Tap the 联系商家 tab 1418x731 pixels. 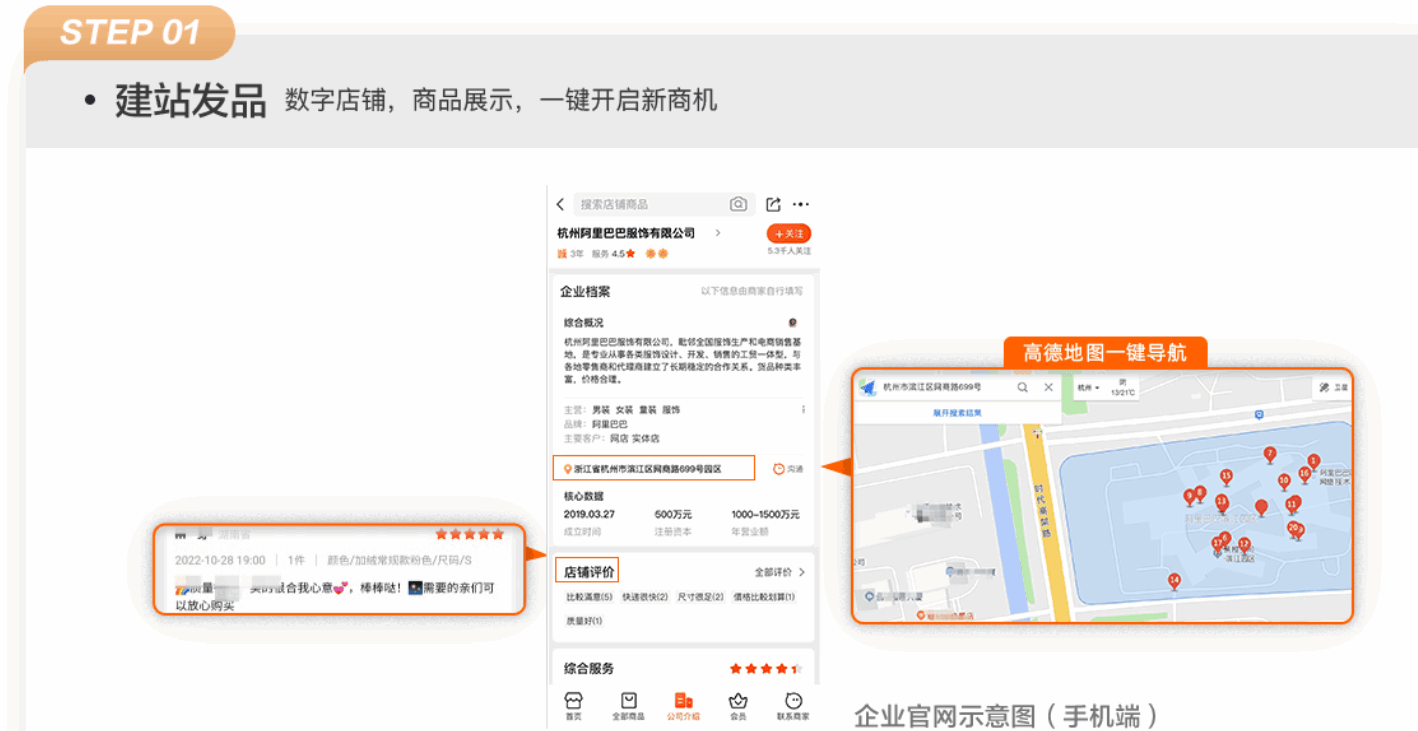[x=793, y=706]
